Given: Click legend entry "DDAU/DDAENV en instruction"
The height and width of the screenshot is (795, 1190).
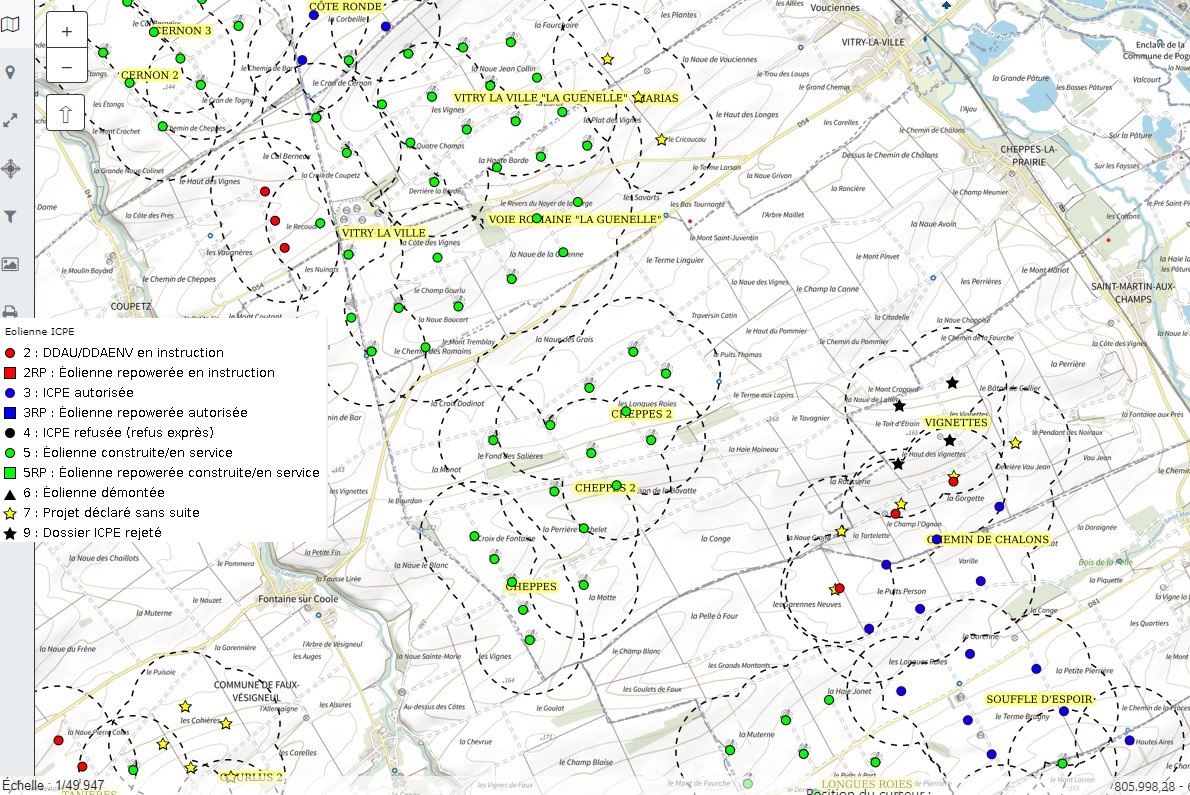Looking at the screenshot, I should [x=123, y=353].
